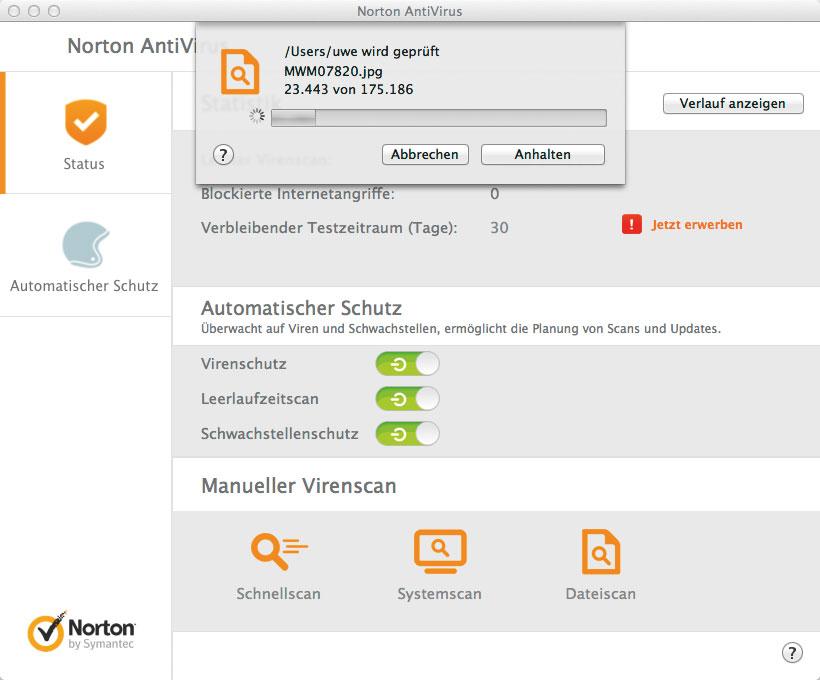Click the Automatischer Schutz section heading

301,308
